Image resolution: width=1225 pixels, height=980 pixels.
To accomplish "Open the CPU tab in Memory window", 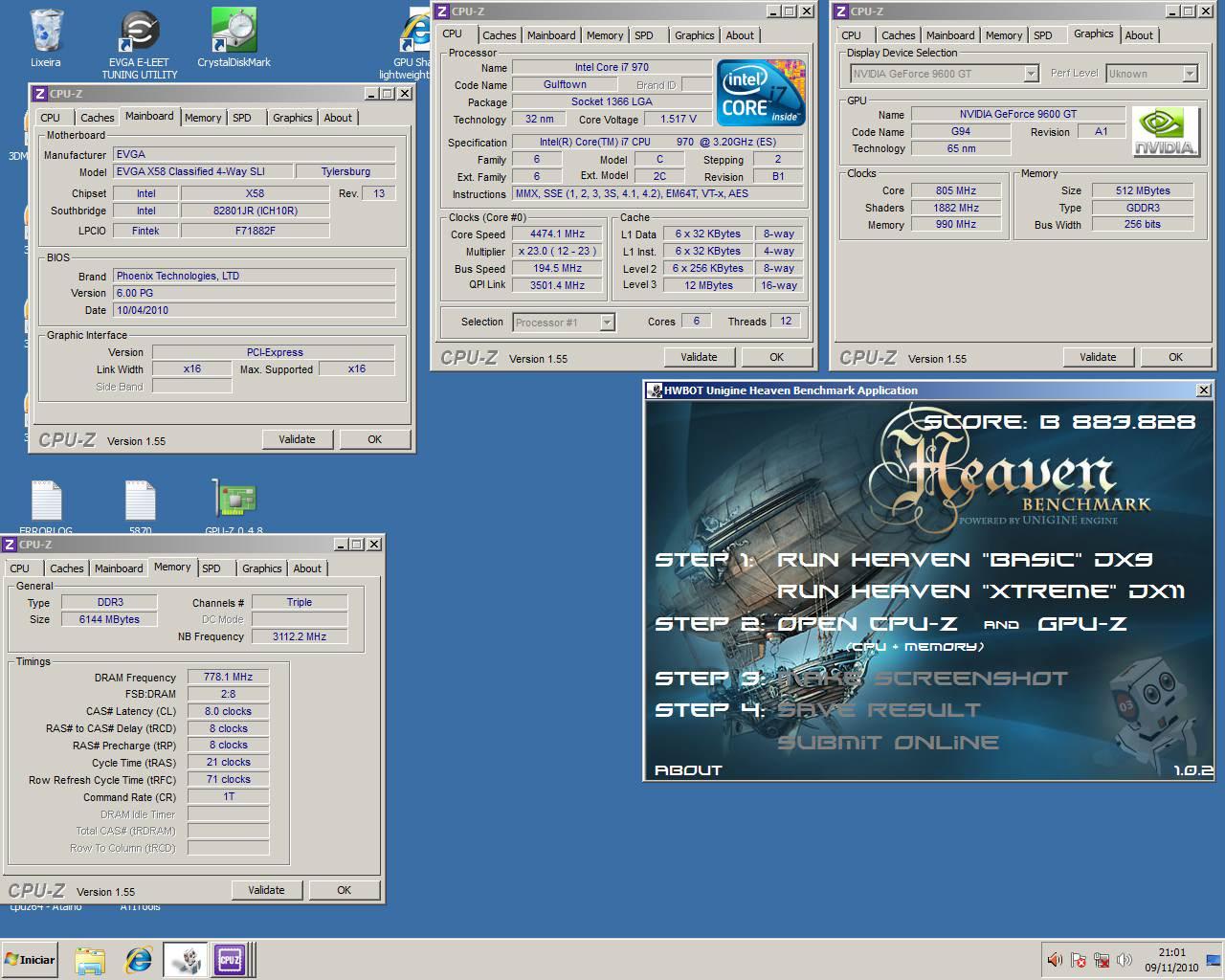I will coord(20,568).
